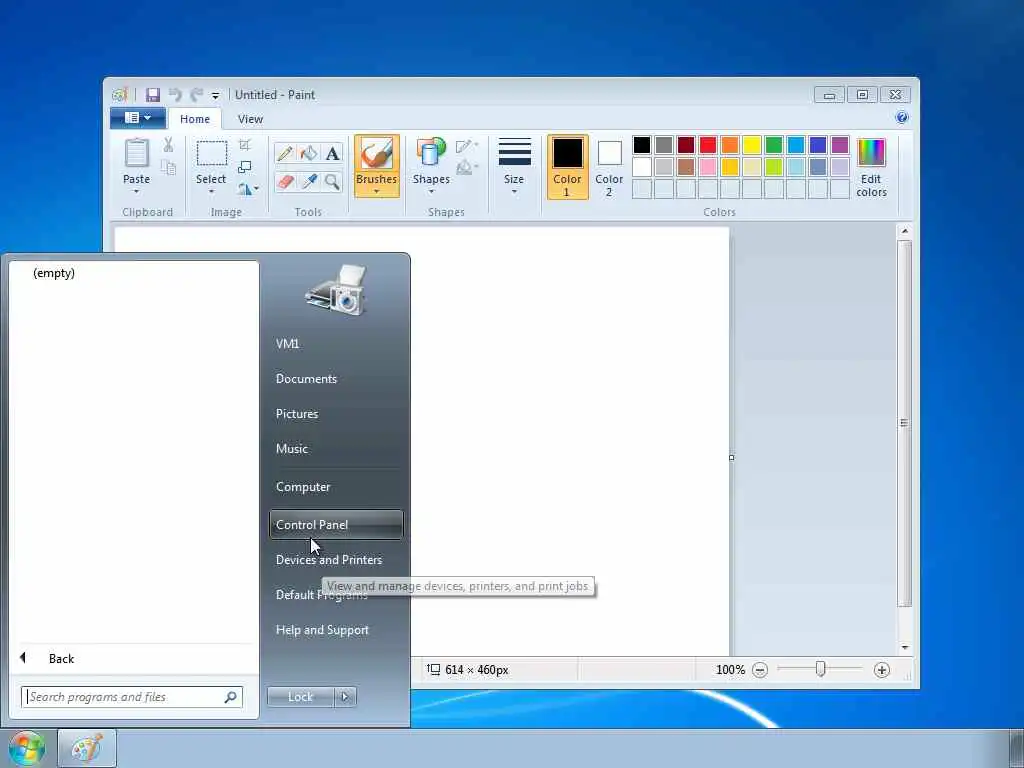The width and height of the screenshot is (1024, 768).
Task: Pick the pink color swatch in second row
Action: click(x=708, y=167)
